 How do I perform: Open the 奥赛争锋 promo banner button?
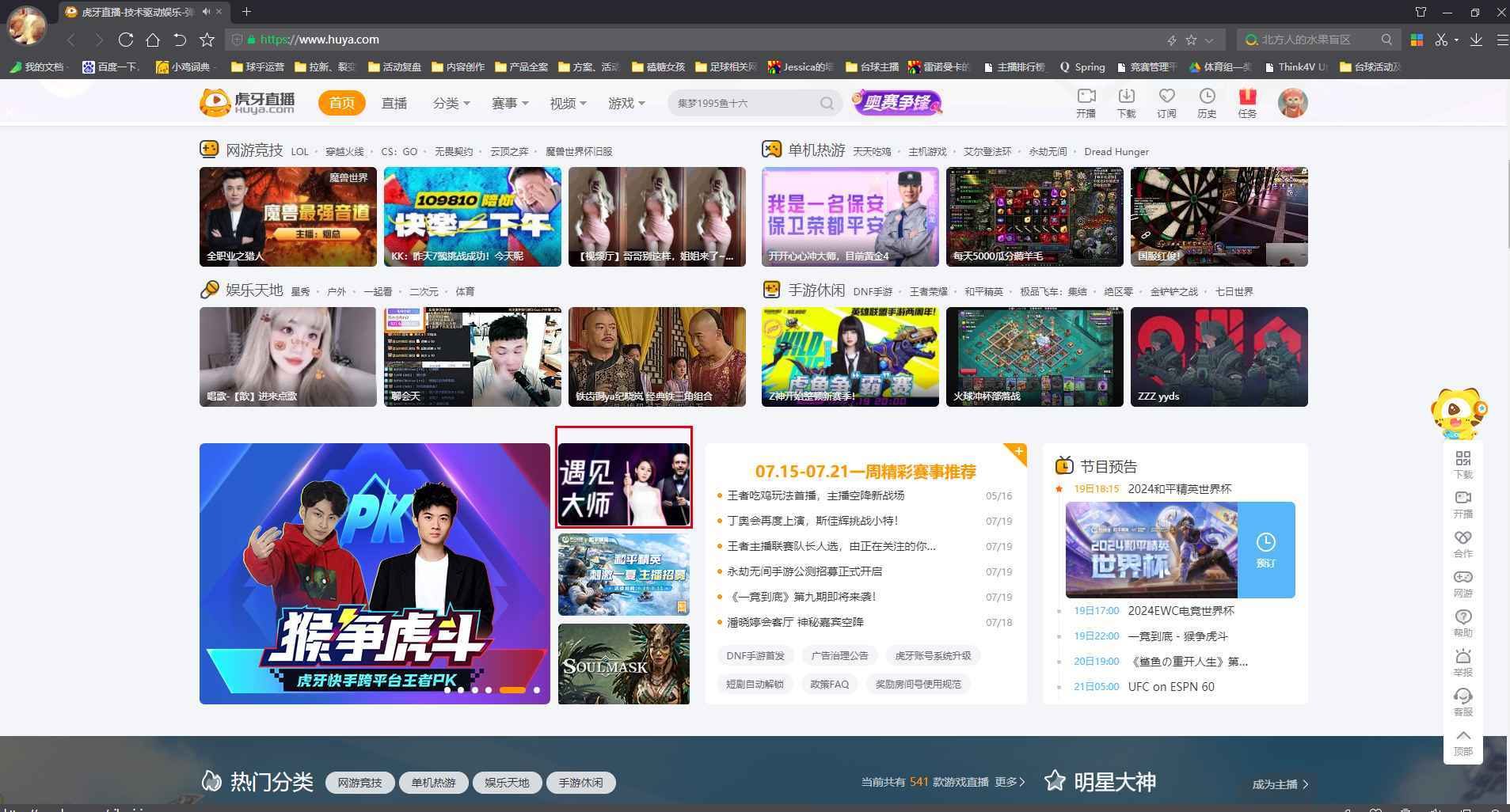[x=897, y=103]
